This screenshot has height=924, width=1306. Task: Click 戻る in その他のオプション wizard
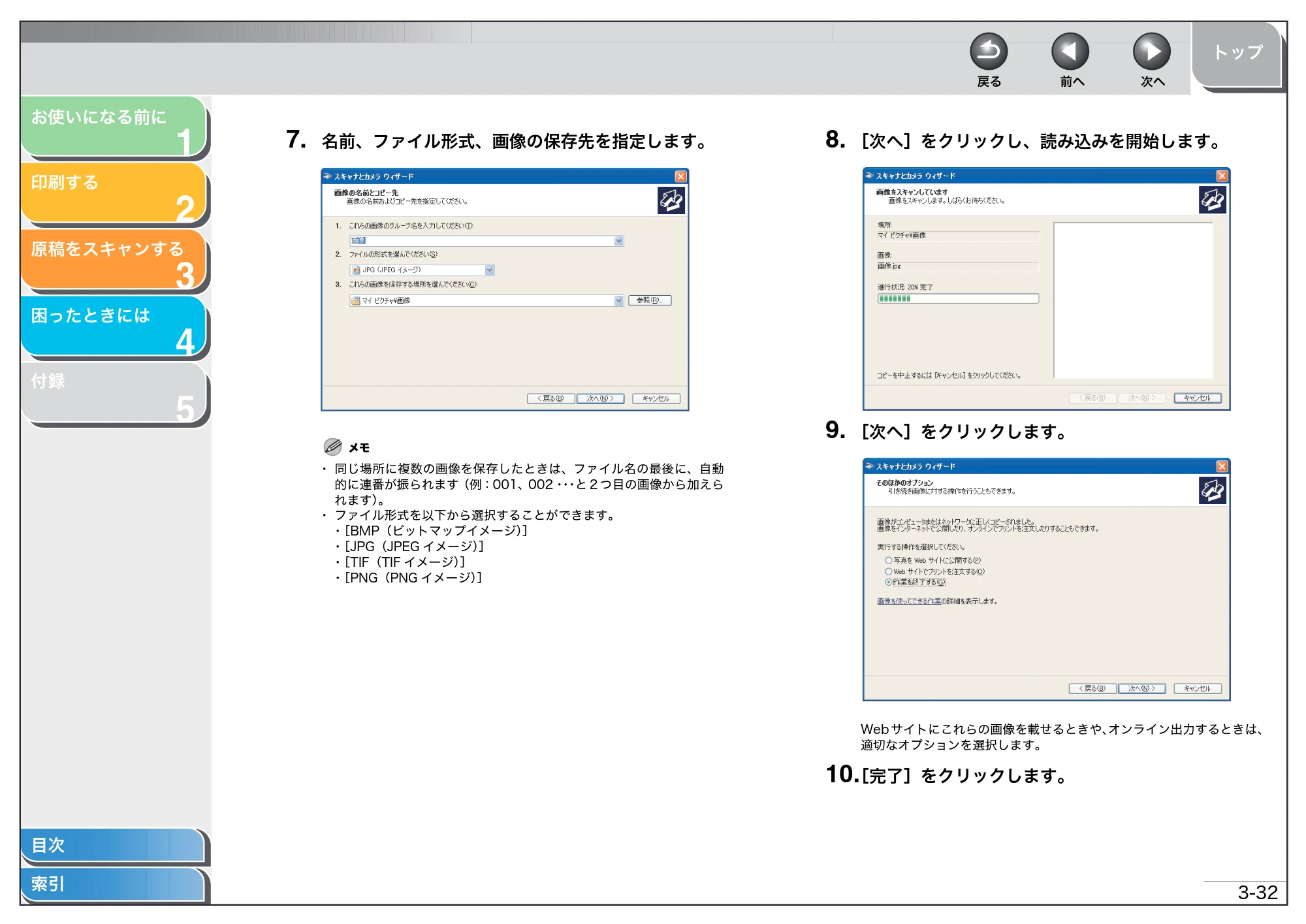coord(1092,688)
